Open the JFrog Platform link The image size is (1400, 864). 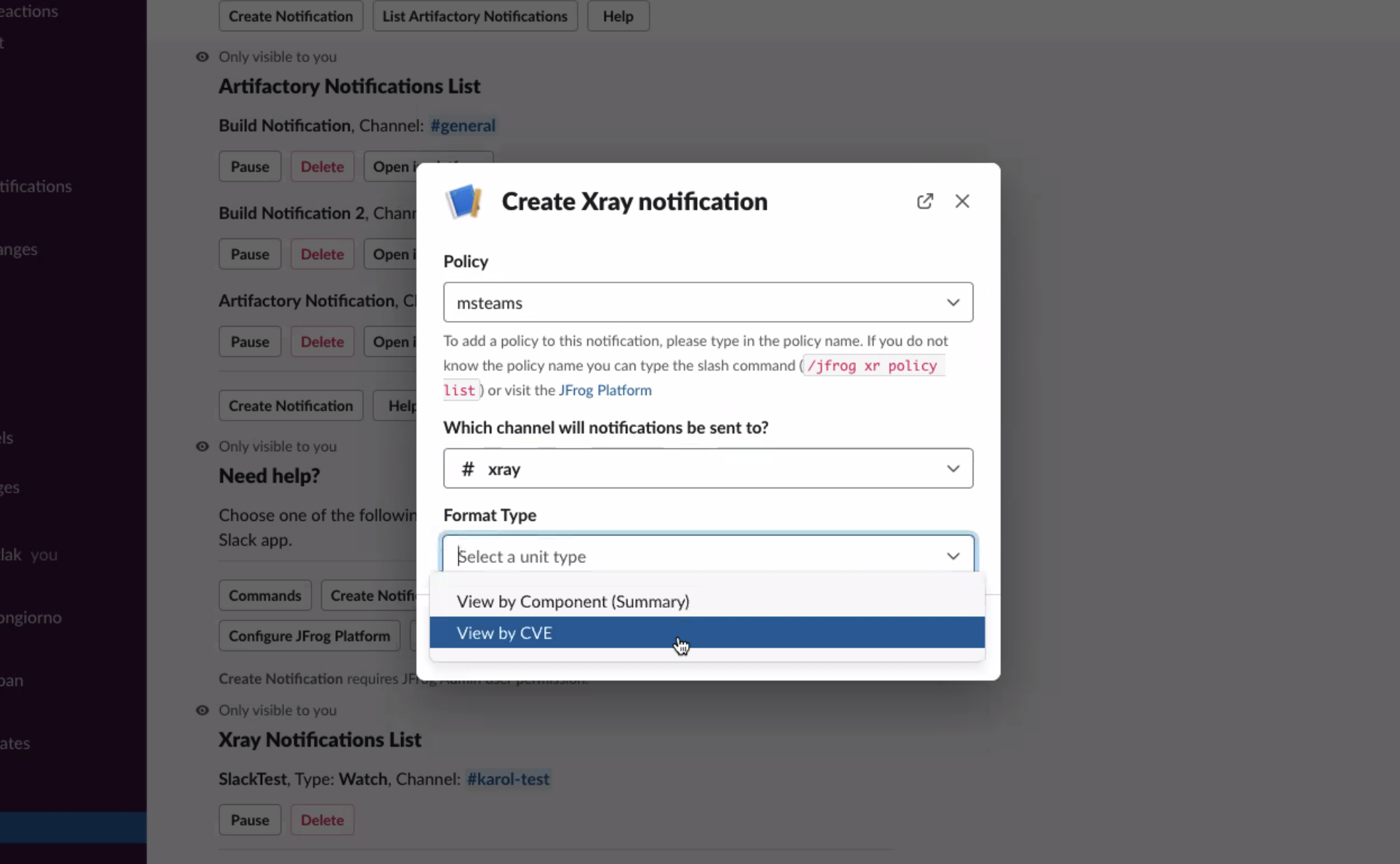[x=605, y=390]
